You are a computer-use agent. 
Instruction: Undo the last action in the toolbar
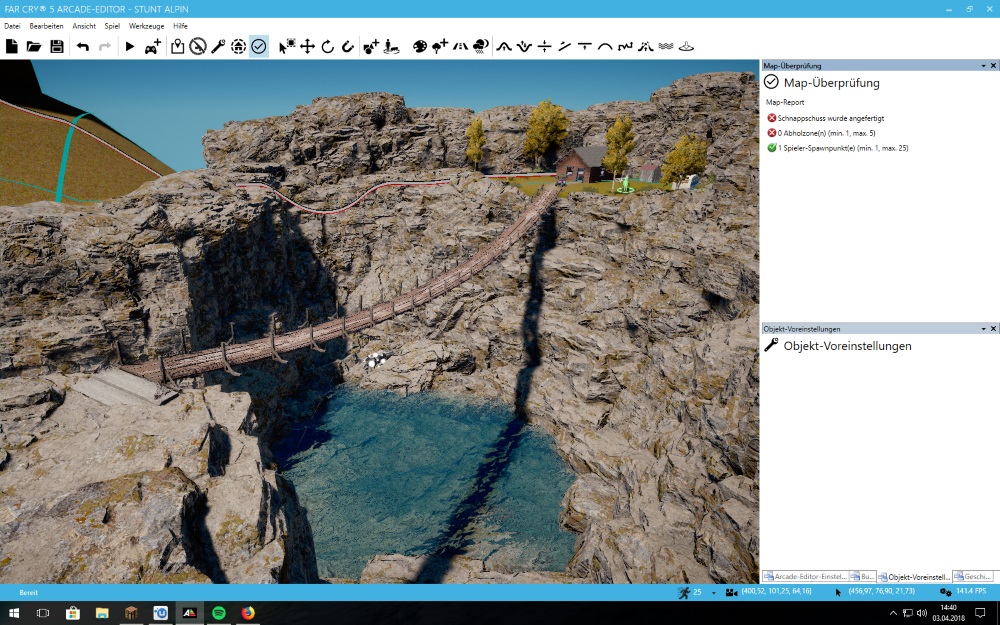(x=83, y=46)
